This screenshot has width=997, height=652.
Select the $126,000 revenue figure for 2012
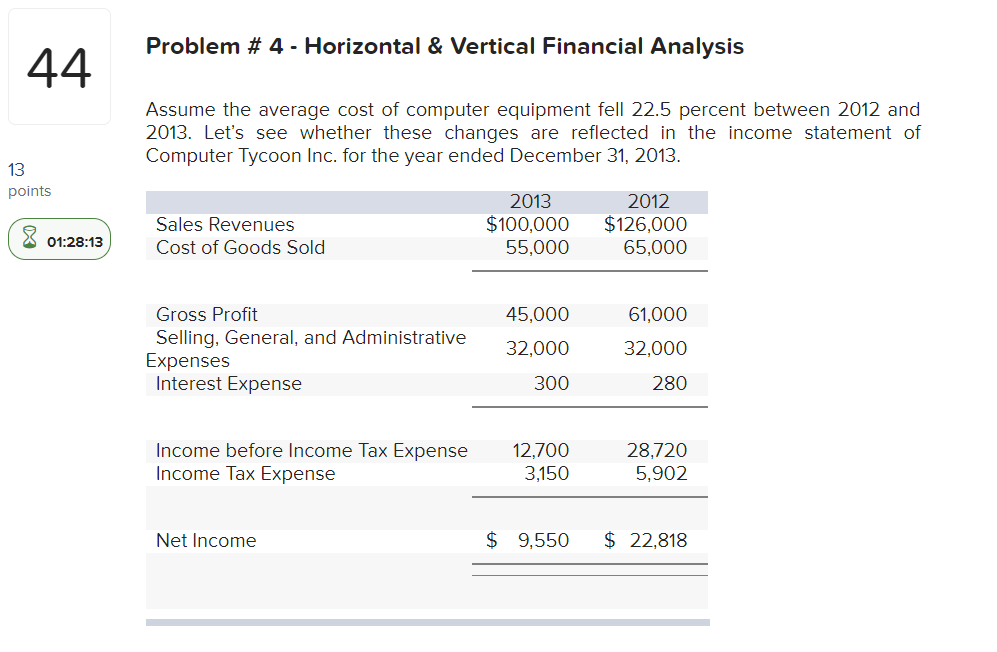coord(645,224)
